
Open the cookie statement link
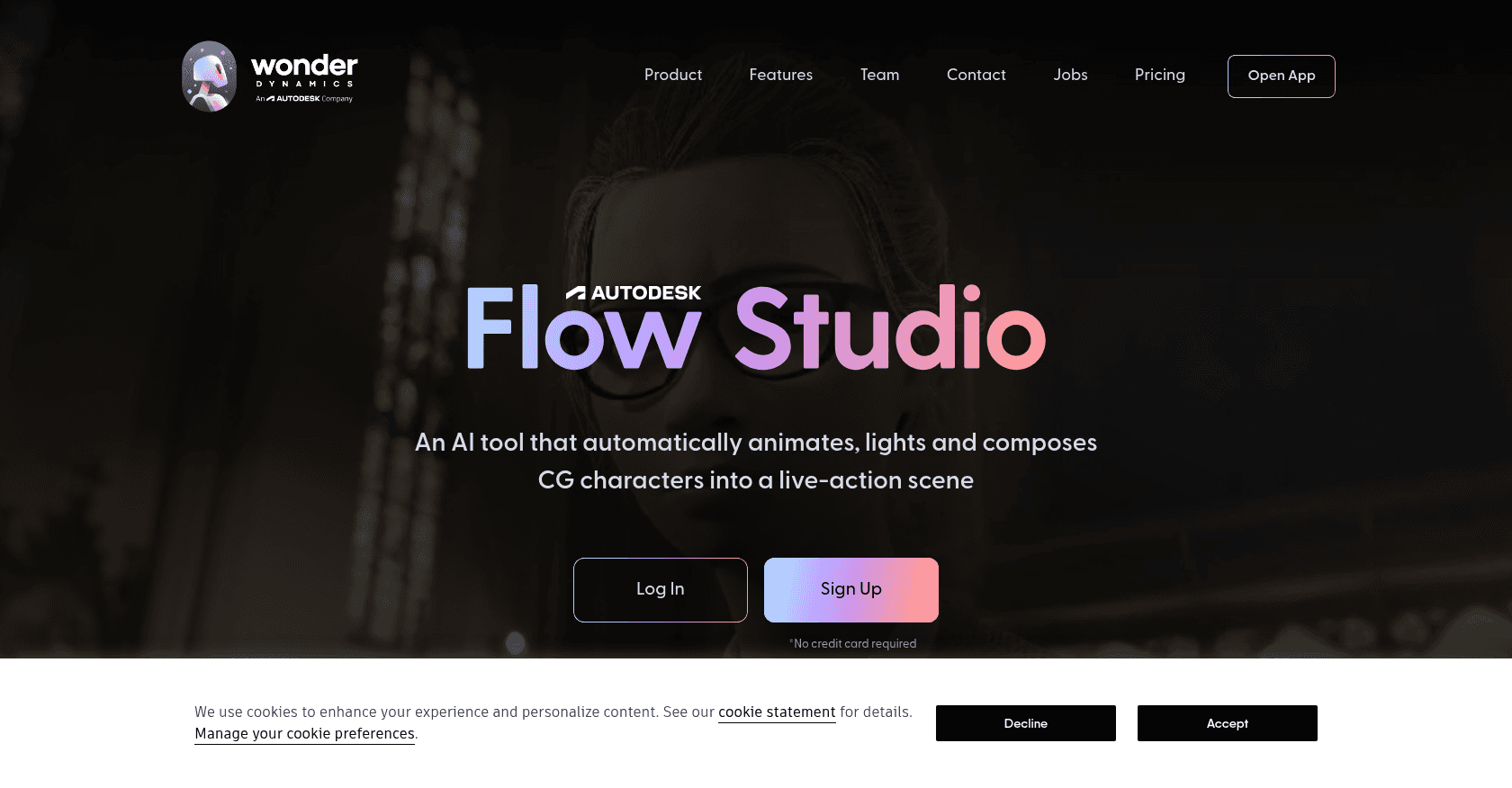tap(777, 712)
